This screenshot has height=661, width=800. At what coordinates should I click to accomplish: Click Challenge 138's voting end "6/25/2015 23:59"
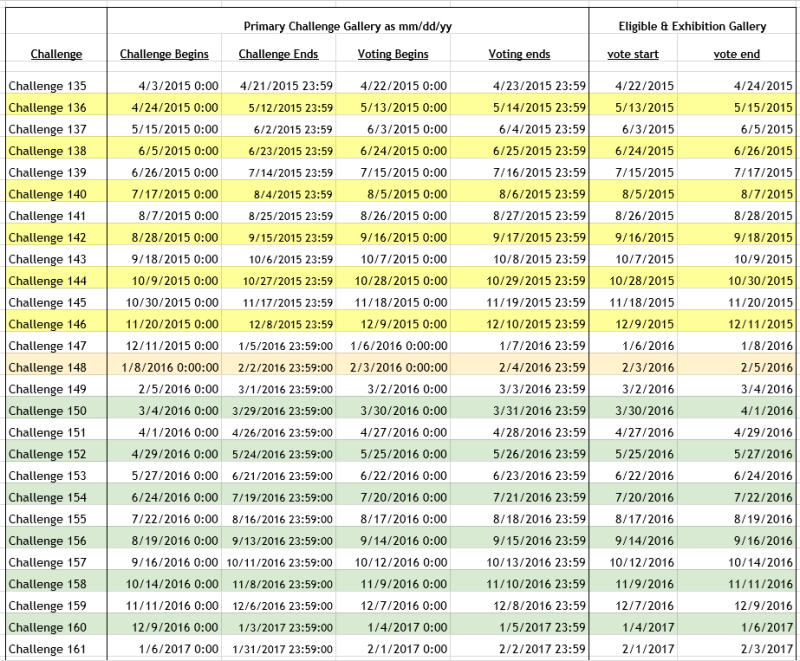(x=539, y=151)
